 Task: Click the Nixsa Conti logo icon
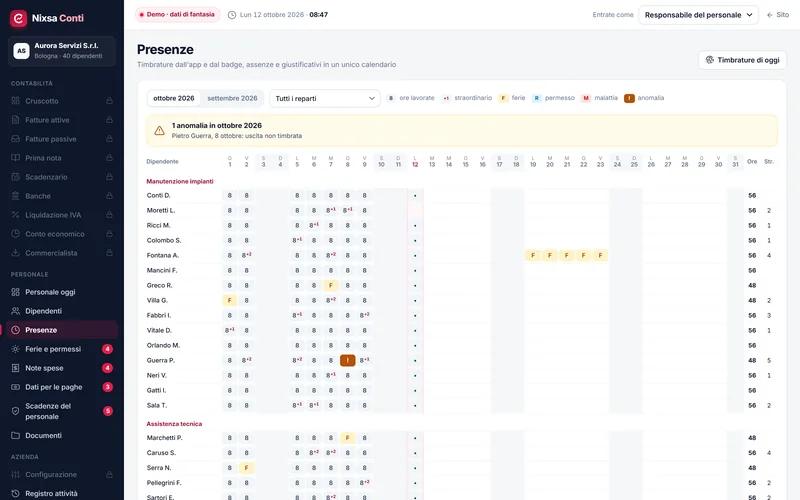[18, 18]
